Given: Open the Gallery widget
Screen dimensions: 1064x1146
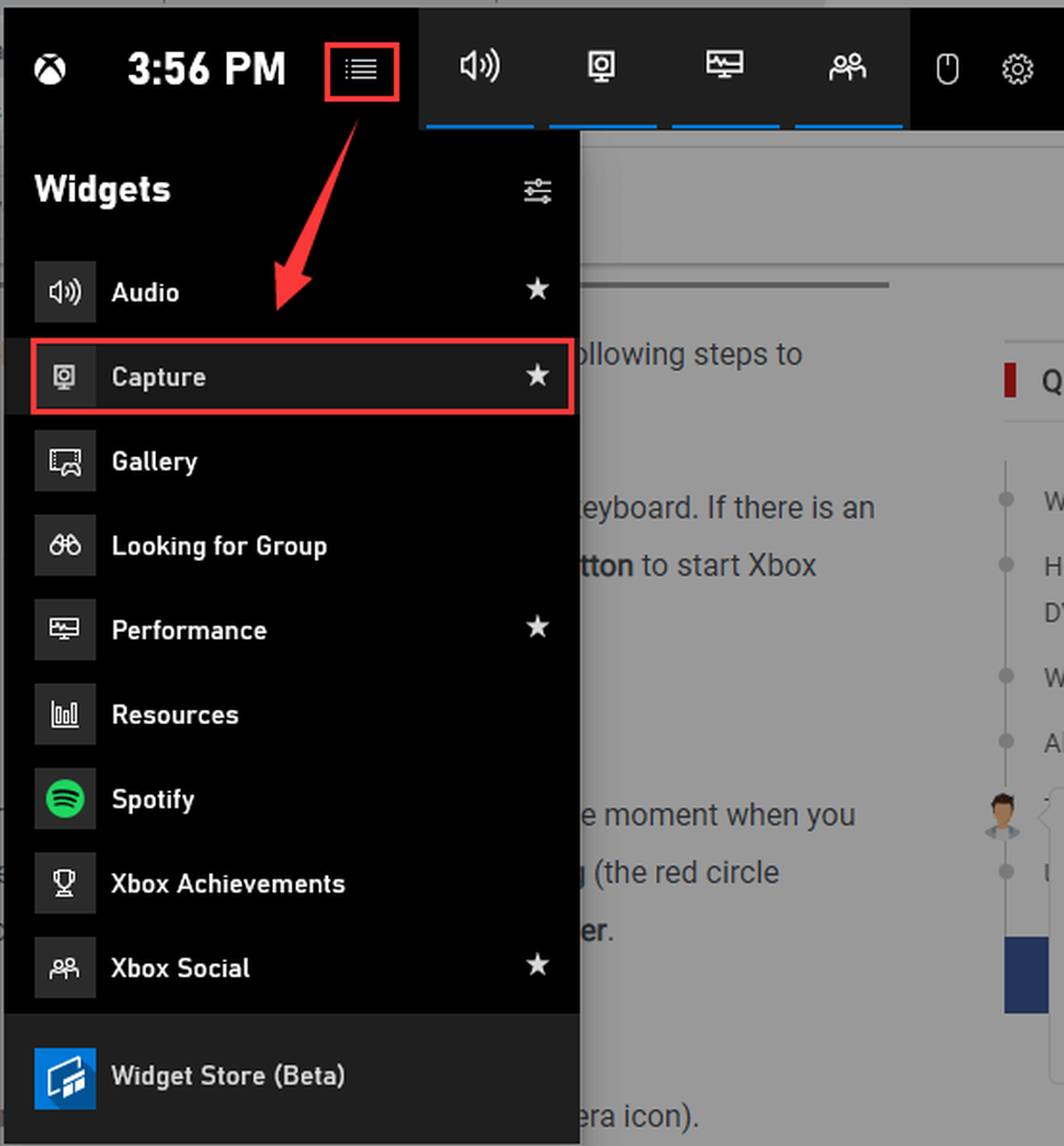Looking at the screenshot, I should (292, 461).
